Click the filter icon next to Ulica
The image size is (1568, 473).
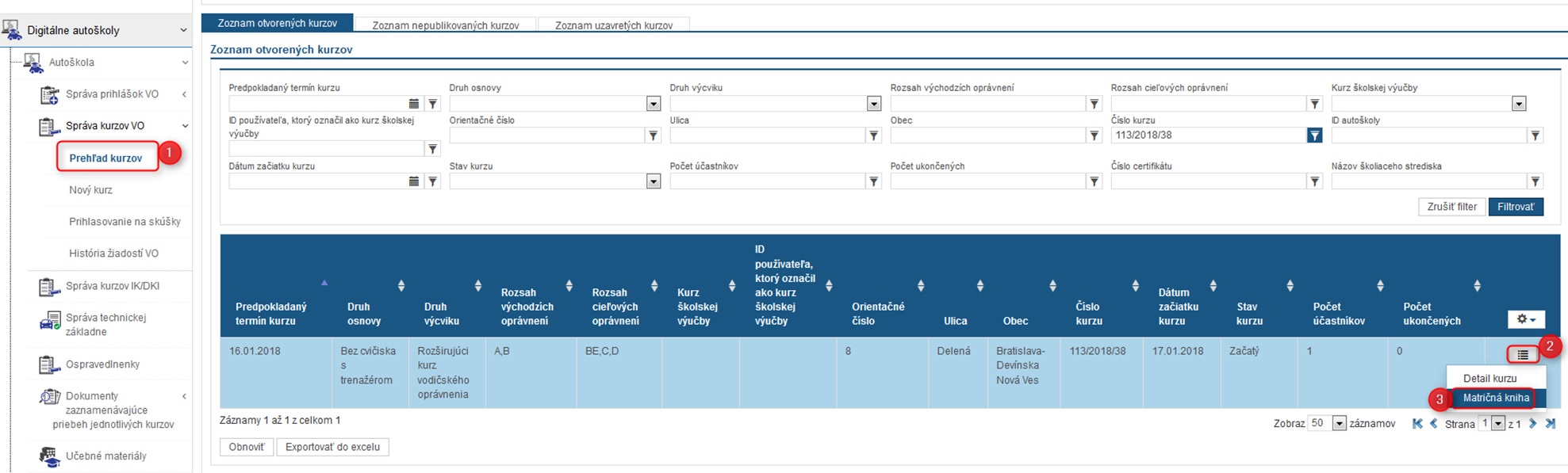coord(873,135)
